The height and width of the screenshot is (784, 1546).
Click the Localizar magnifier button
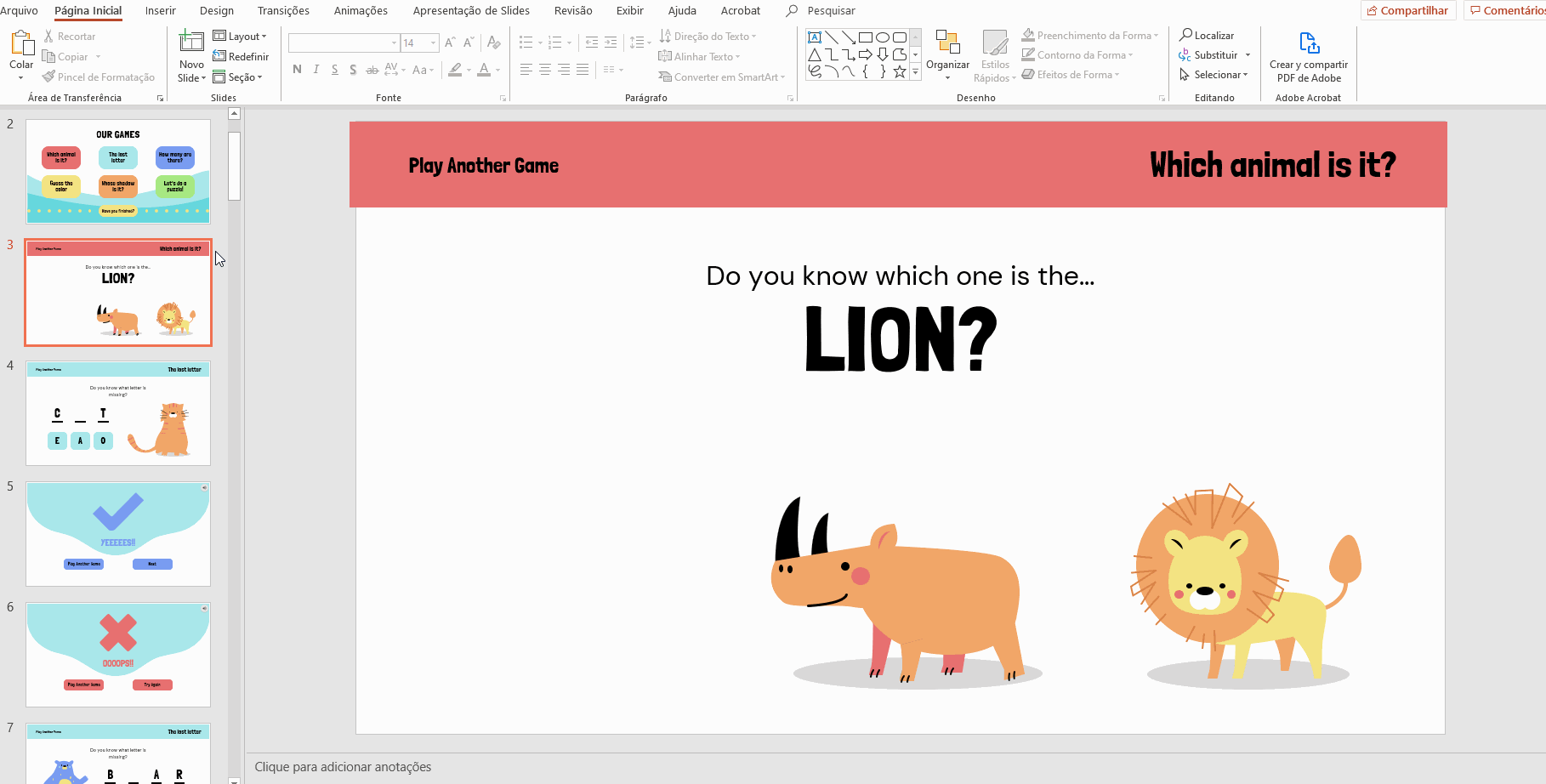click(x=1207, y=35)
